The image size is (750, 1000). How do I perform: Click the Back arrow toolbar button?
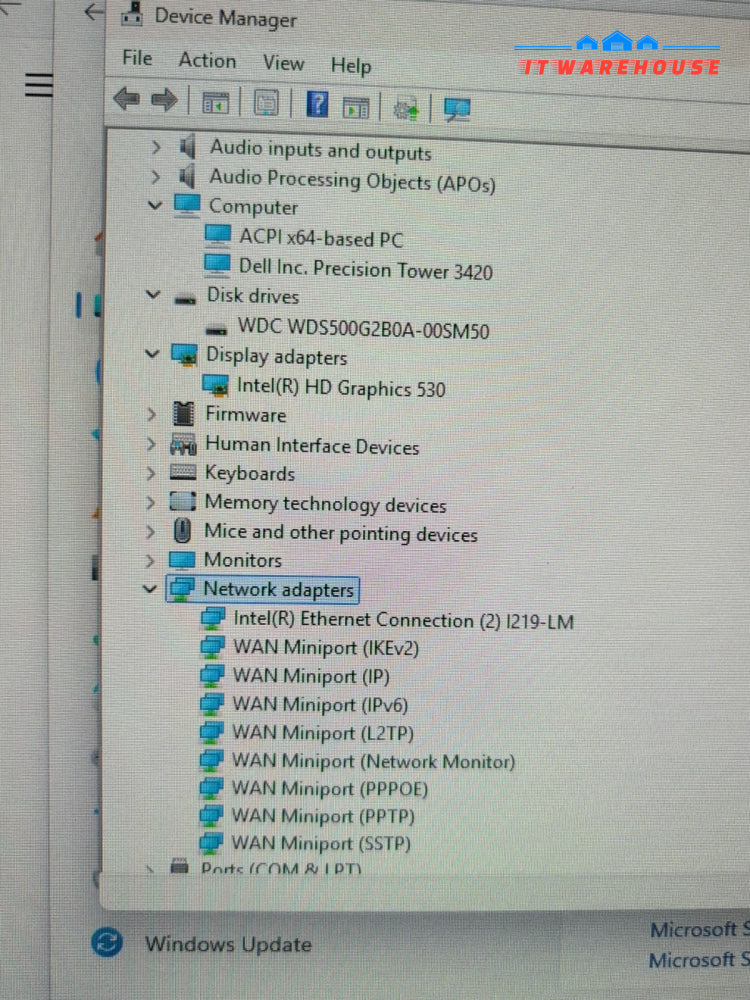(126, 98)
